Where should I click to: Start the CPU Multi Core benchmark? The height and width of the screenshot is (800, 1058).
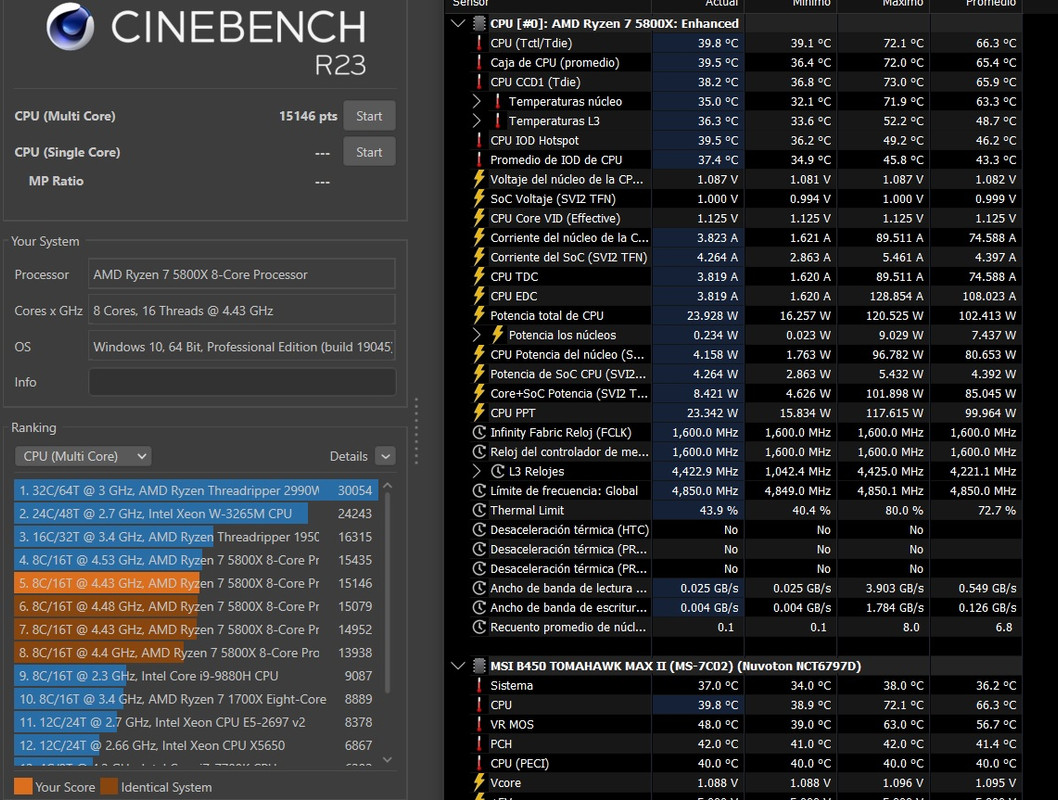coord(369,116)
